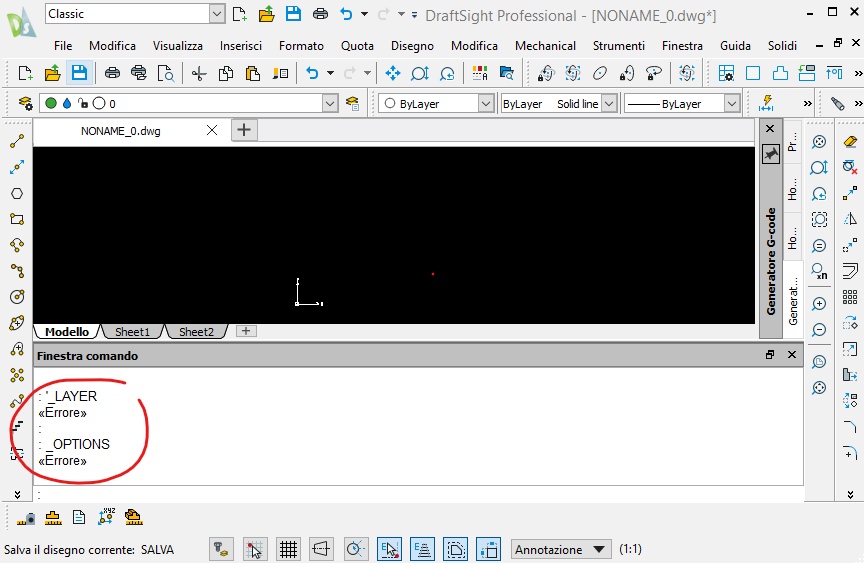Toggle the layer 0 visibility green dot
This screenshot has width=864, height=563.
point(51,103)
